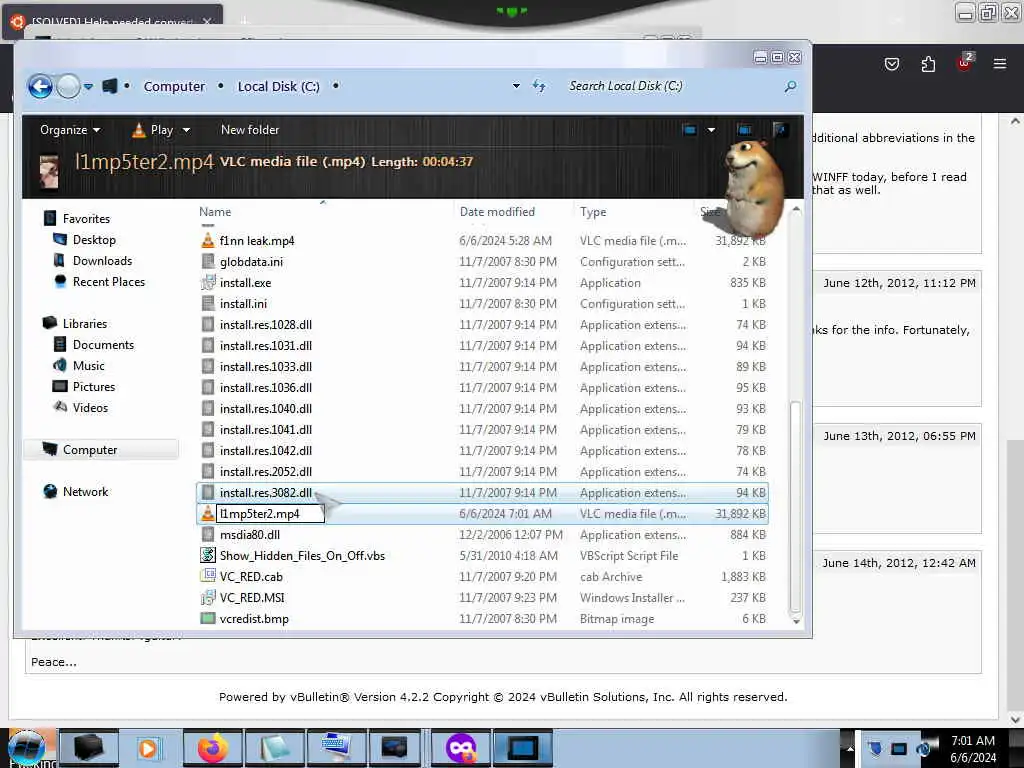The width and height of the screenshot is (1024, 768).
Task: Open the purple mask app taskbar icon
Action: 460,748
